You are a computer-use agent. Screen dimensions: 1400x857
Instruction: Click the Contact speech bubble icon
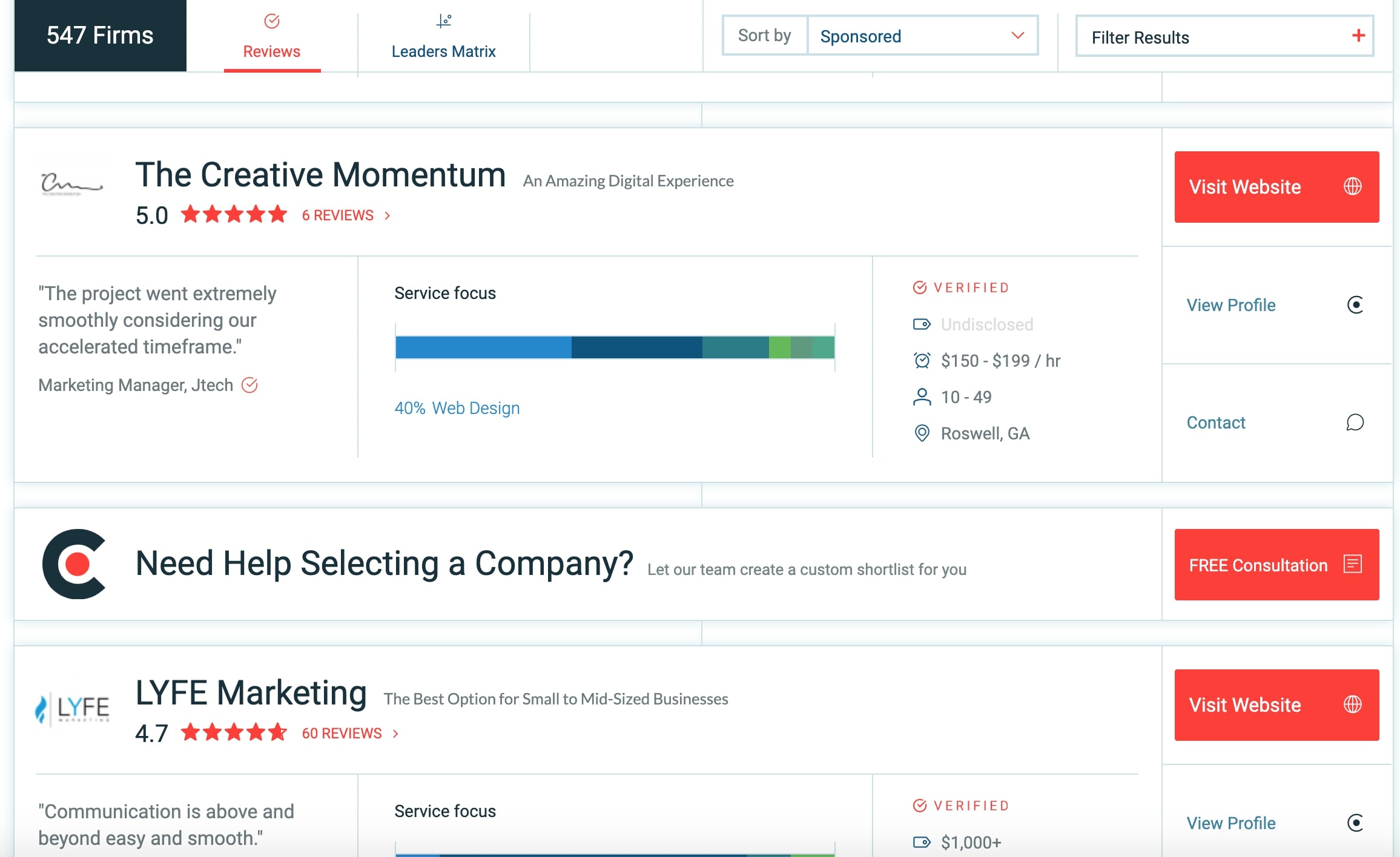pos(1355,422)
